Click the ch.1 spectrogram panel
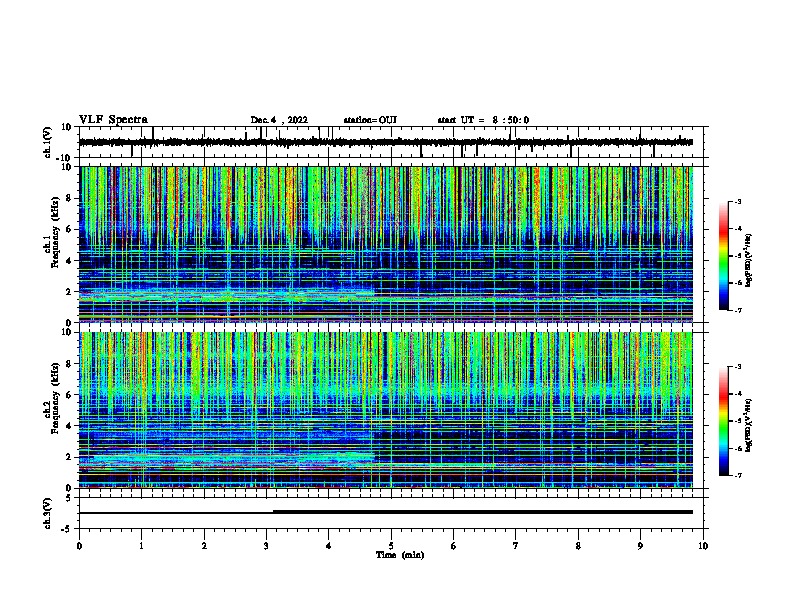792x612 pixels. (385, 244)
